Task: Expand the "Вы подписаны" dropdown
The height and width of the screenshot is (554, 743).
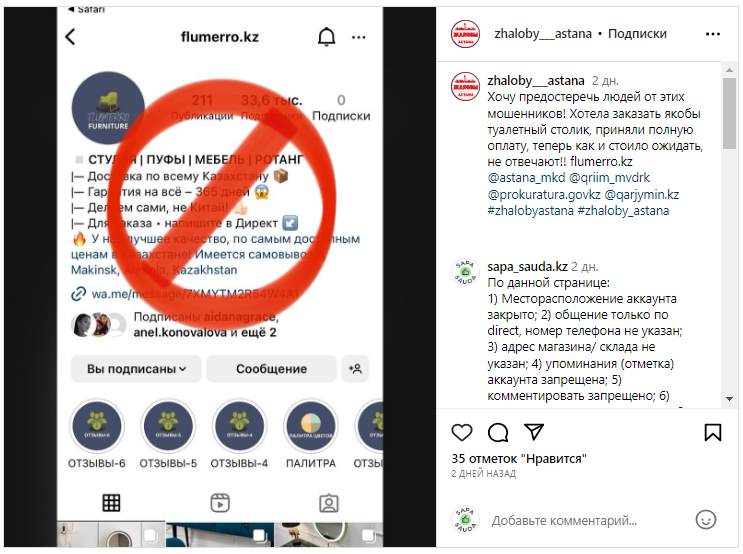Action: [136, 369]
